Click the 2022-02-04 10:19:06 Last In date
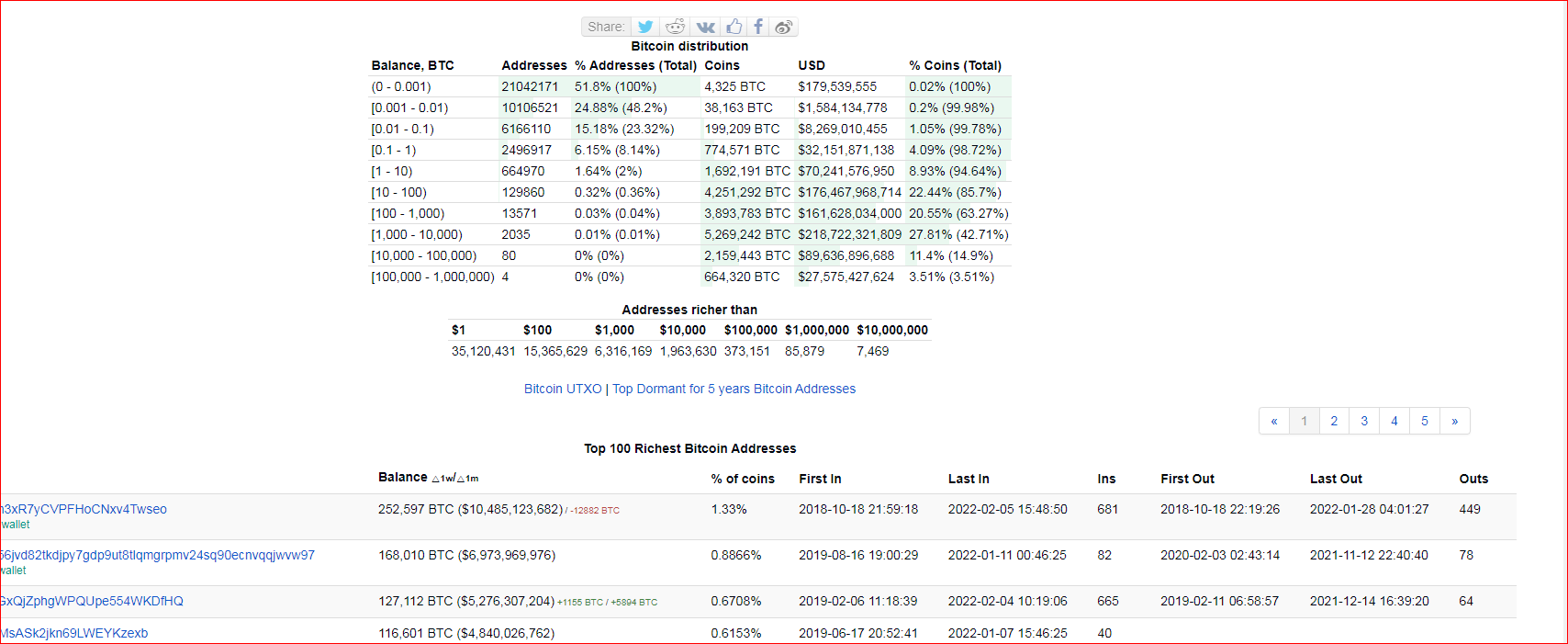The height and width of the screenshot is (644, 1568). pyautogui.click(x=1008, y=601)
